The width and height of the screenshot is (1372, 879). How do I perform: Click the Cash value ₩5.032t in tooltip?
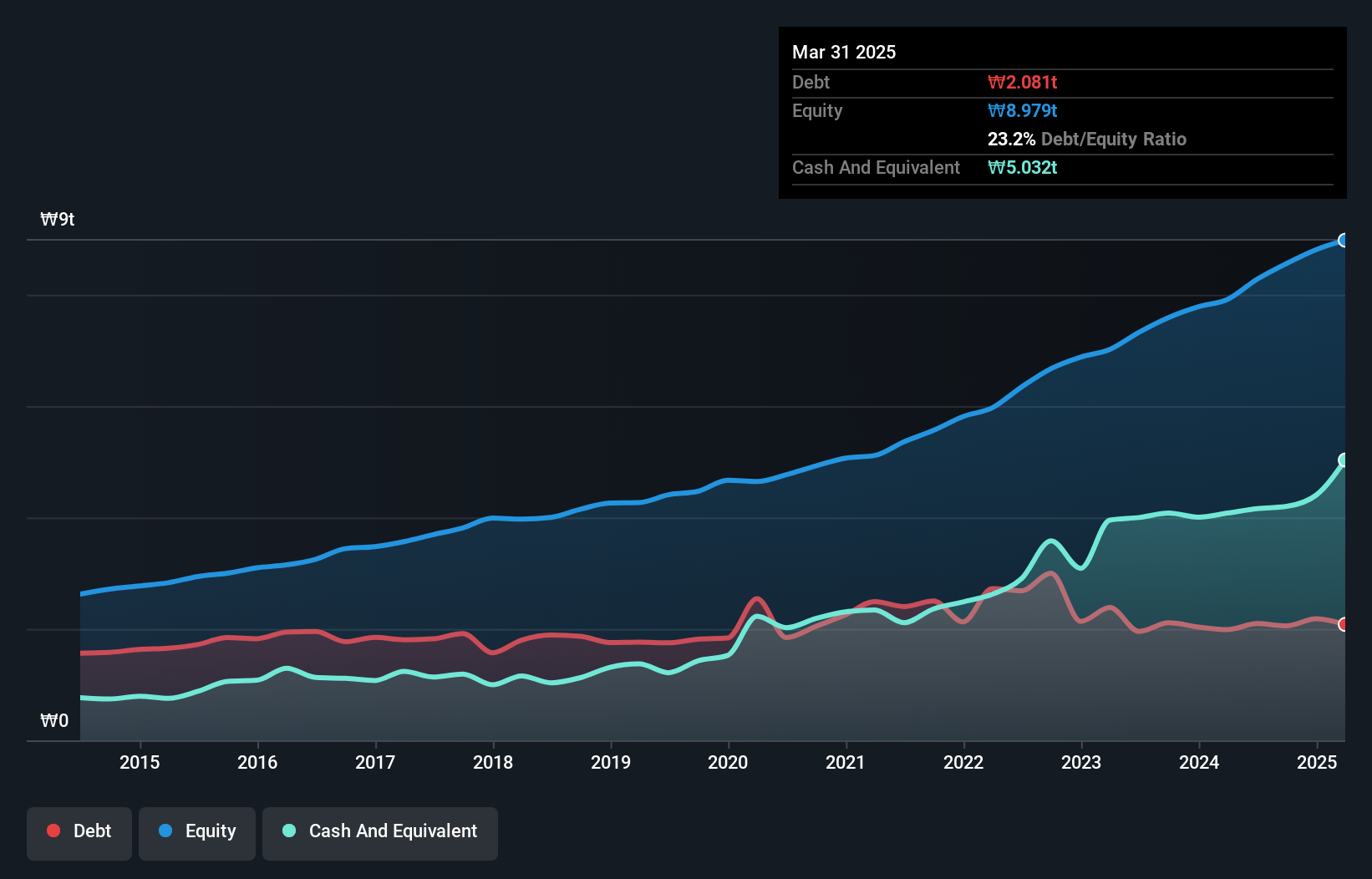[x=1022, y=168]
